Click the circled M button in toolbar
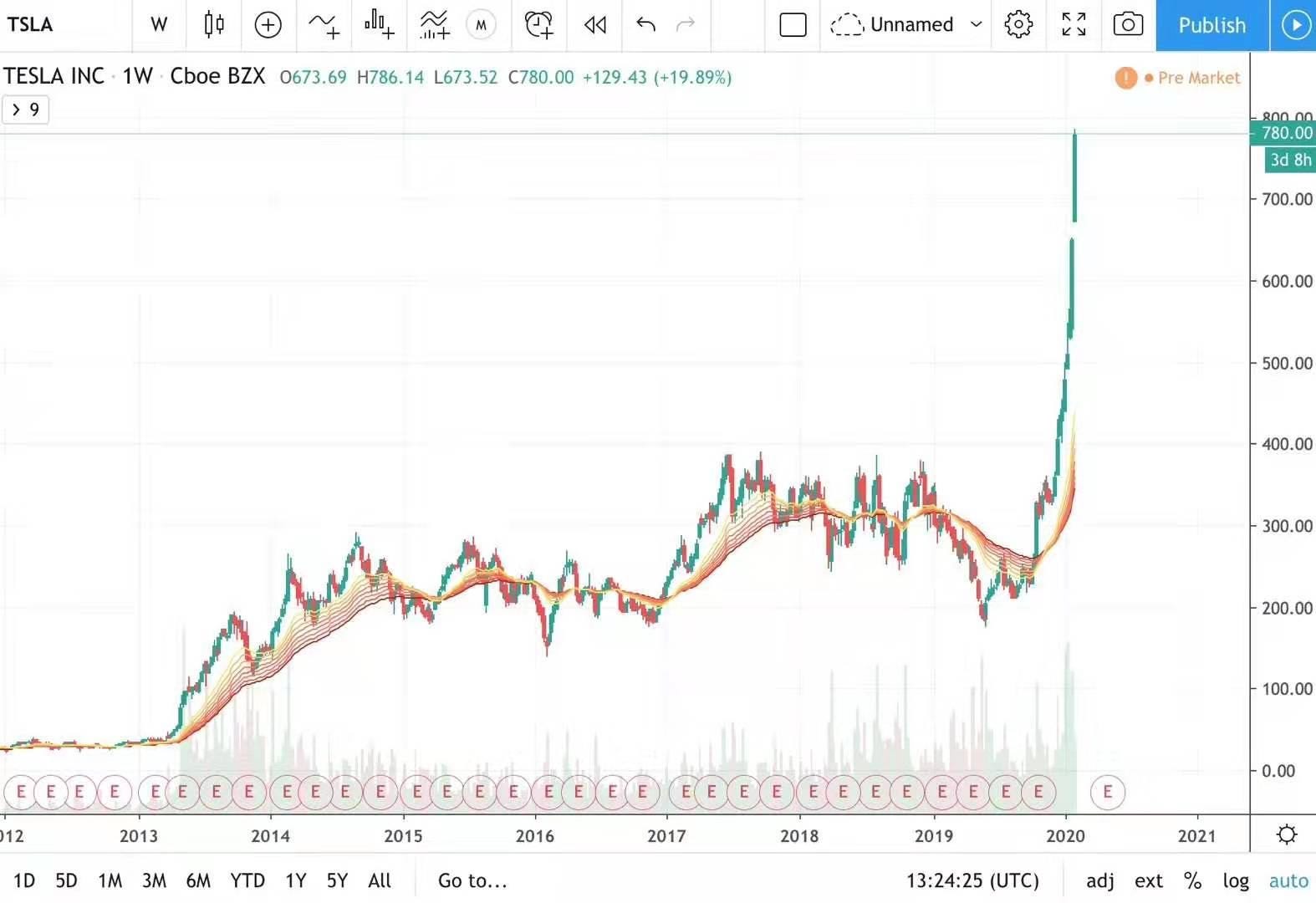This screenshot has height=903, width=1316. [x=481, y=25]
